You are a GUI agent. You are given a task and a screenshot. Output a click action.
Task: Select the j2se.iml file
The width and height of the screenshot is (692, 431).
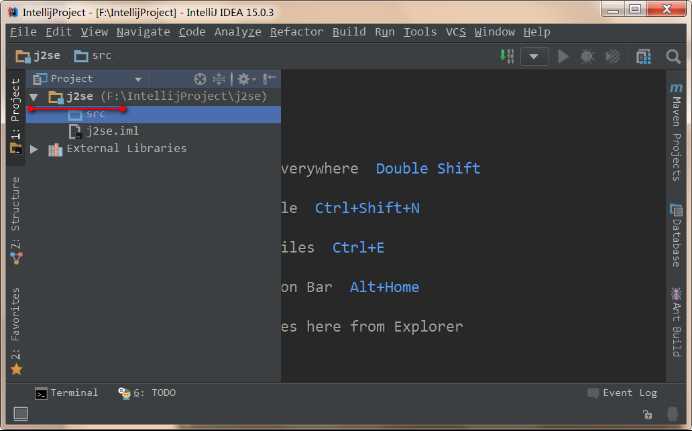[154, 131]
